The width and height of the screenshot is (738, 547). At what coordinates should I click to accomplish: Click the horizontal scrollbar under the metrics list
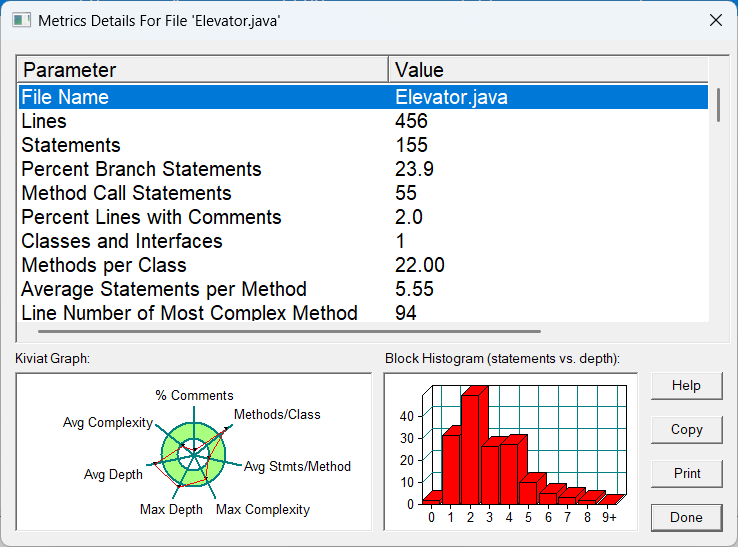[x=289, y=331]
